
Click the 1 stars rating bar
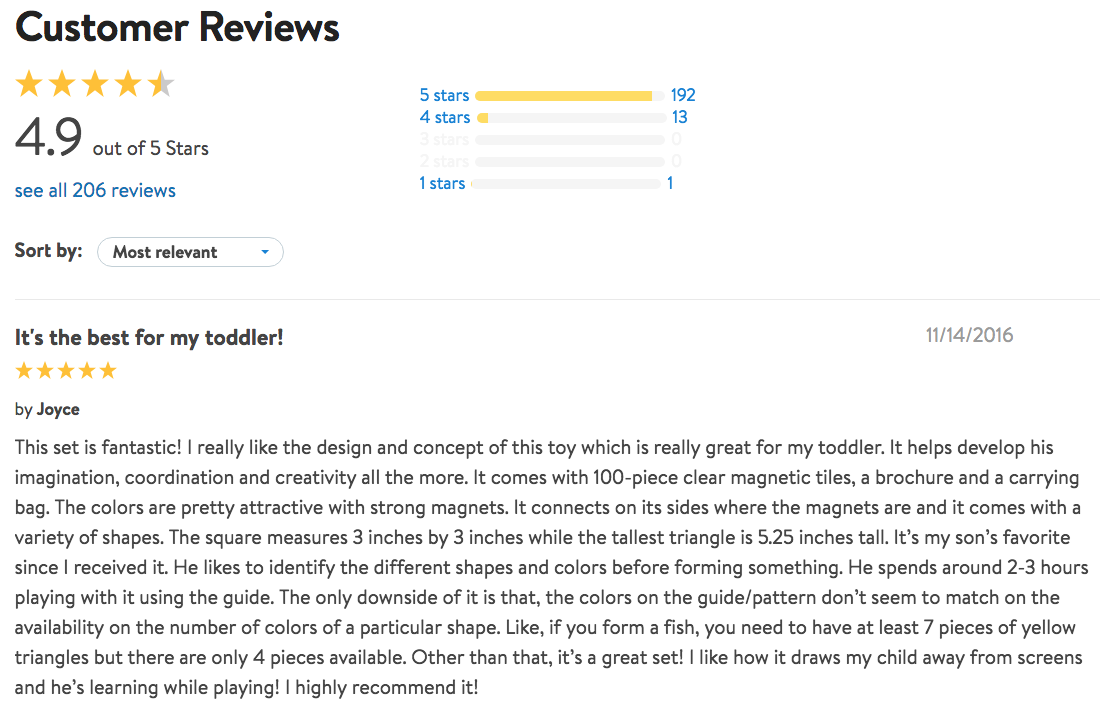[568, 184]
